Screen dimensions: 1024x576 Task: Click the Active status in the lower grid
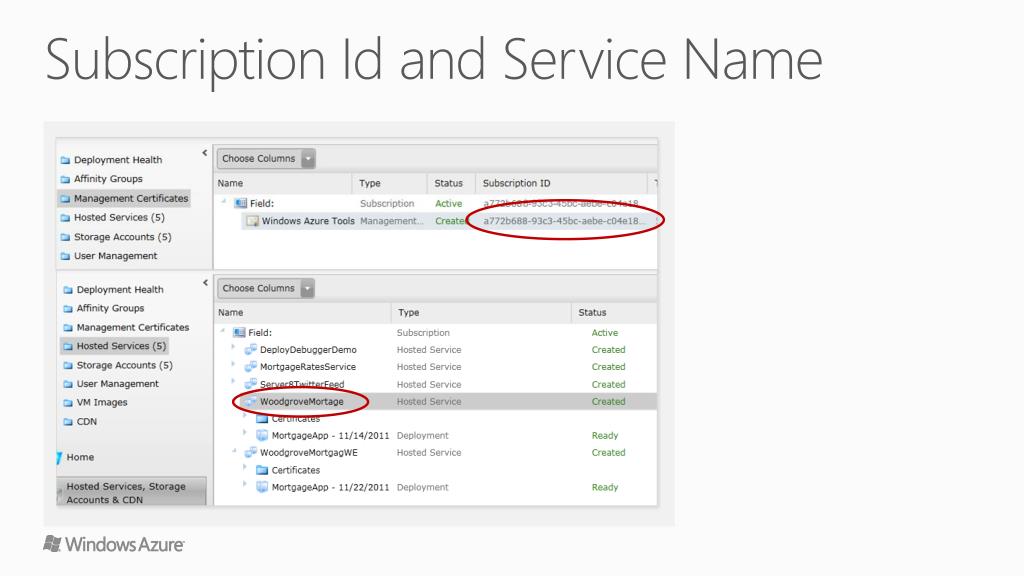click(x=605, y=333)
